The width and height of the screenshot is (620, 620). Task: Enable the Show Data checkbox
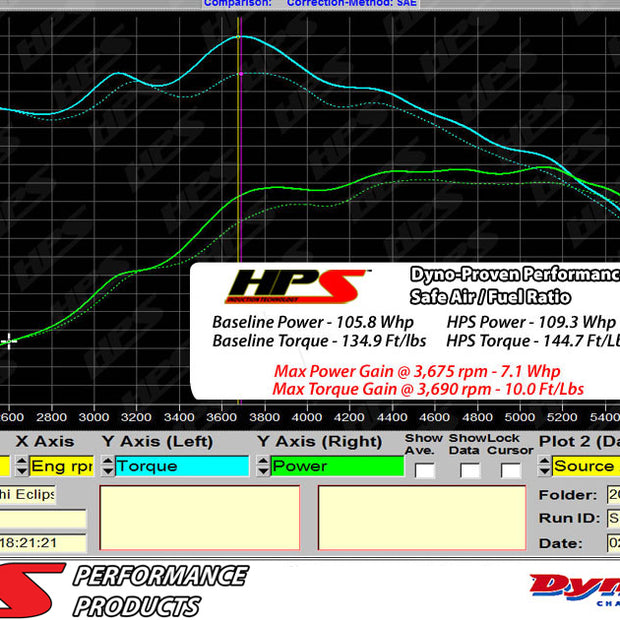pyautogui.click(x=470, y=471)
